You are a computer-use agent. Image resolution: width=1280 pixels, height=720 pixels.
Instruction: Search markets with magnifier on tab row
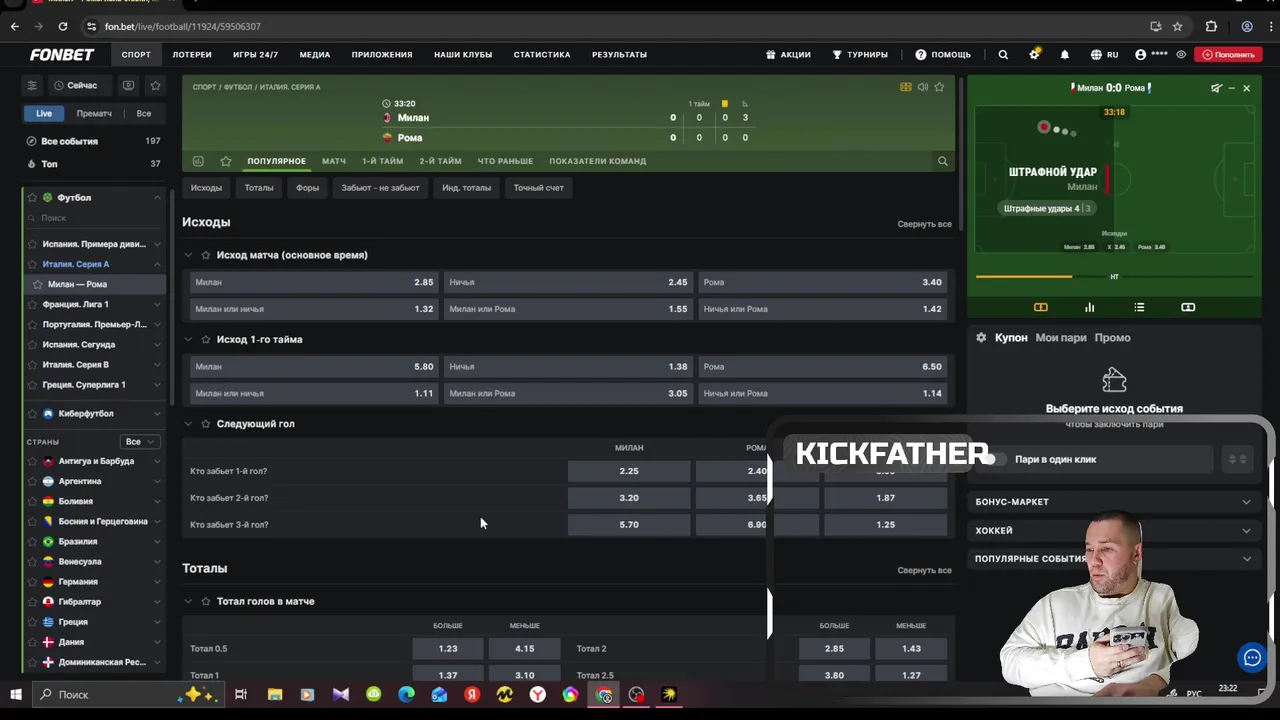coord(942,161)
